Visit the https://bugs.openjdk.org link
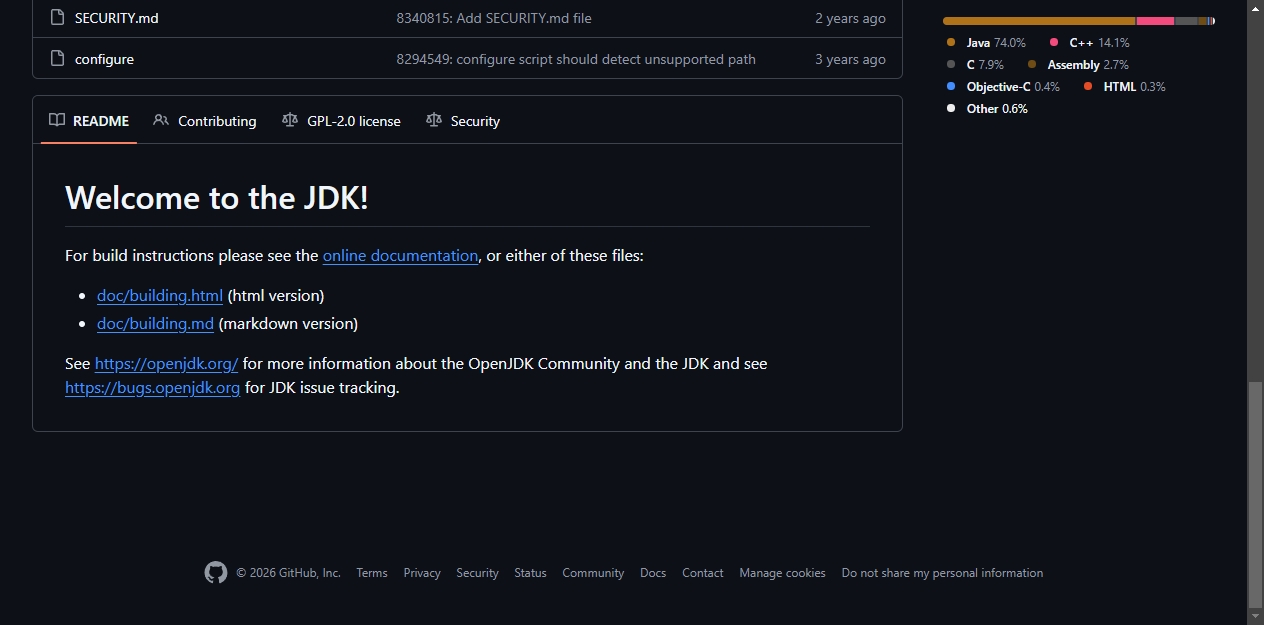 [x=152, y=387]
